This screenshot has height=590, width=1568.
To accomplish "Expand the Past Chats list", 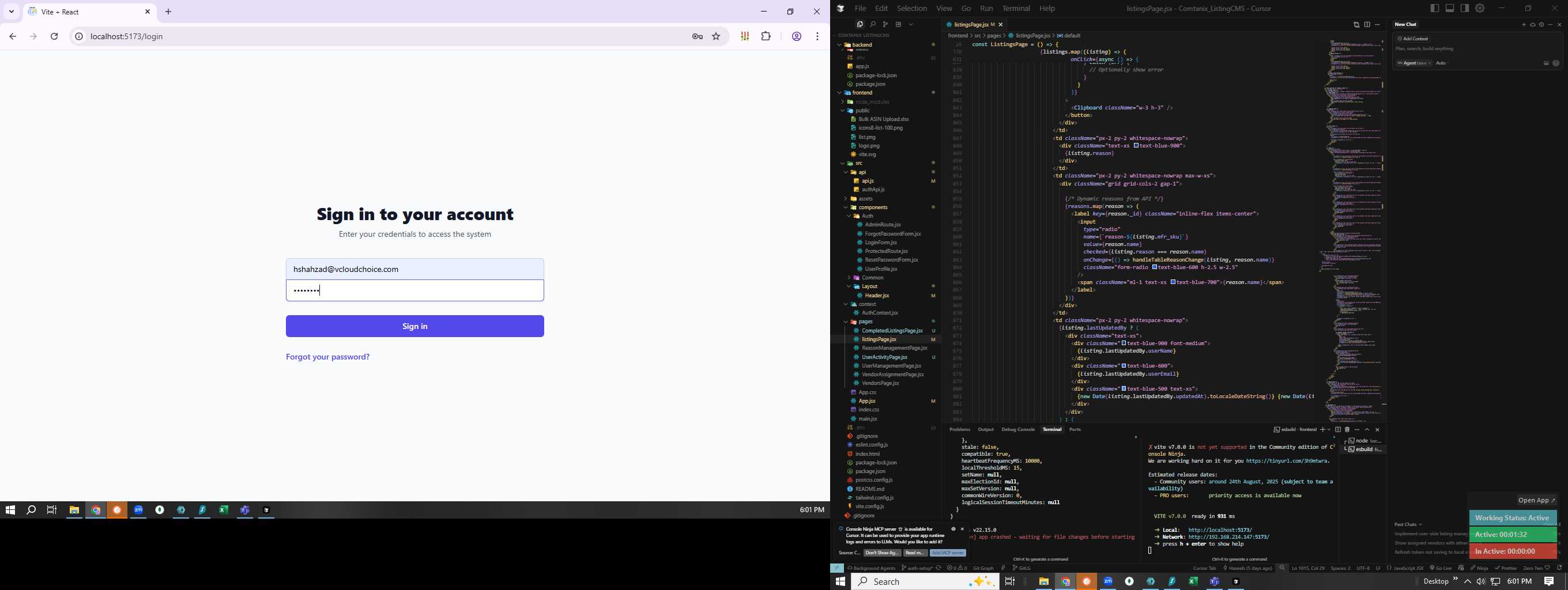I will tap(1408, 524).
